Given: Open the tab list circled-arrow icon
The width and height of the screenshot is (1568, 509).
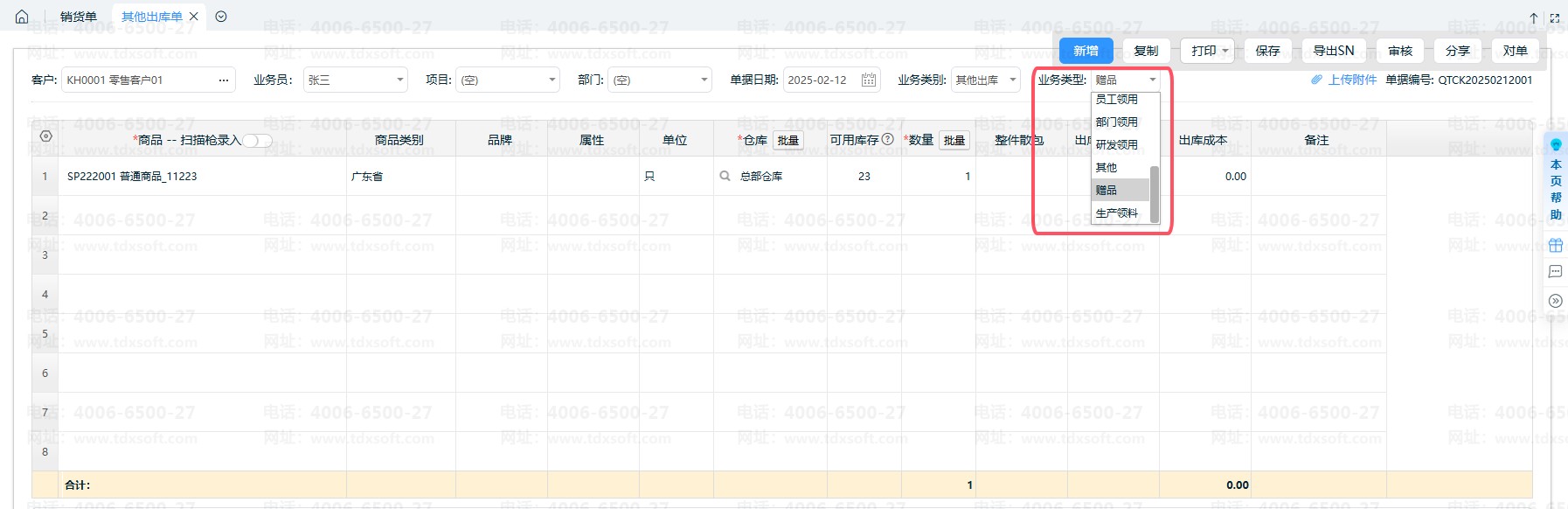Looking at the screenshot, I should coord(221,17).
